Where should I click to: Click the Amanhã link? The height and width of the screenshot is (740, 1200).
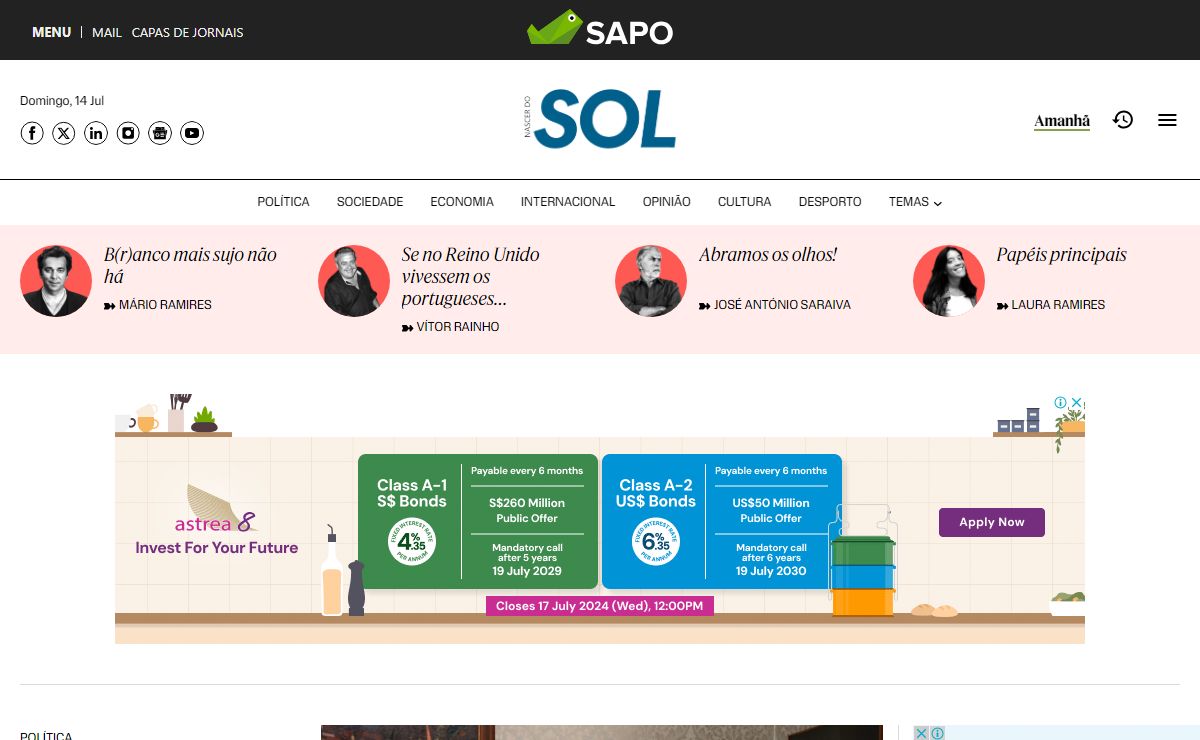pyautogui.click(x=1062, y=121)
